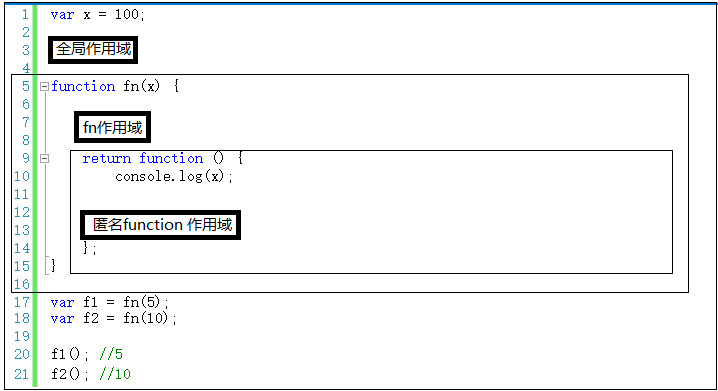Screen dimensions: 718x391
Task: Click line number 21 in the gutter
Action: pos(22,374)
